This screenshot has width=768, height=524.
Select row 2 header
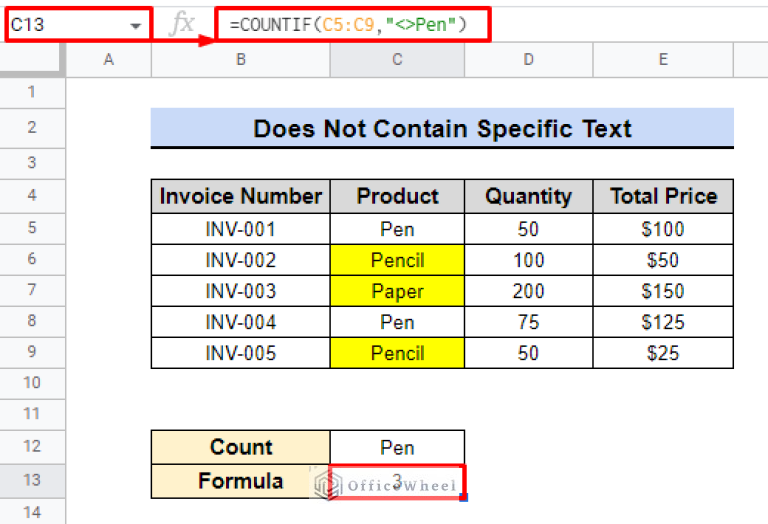32,128
